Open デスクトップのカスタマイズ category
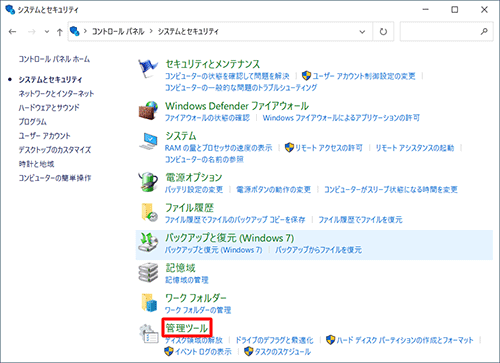 click(x=55, y=150)
